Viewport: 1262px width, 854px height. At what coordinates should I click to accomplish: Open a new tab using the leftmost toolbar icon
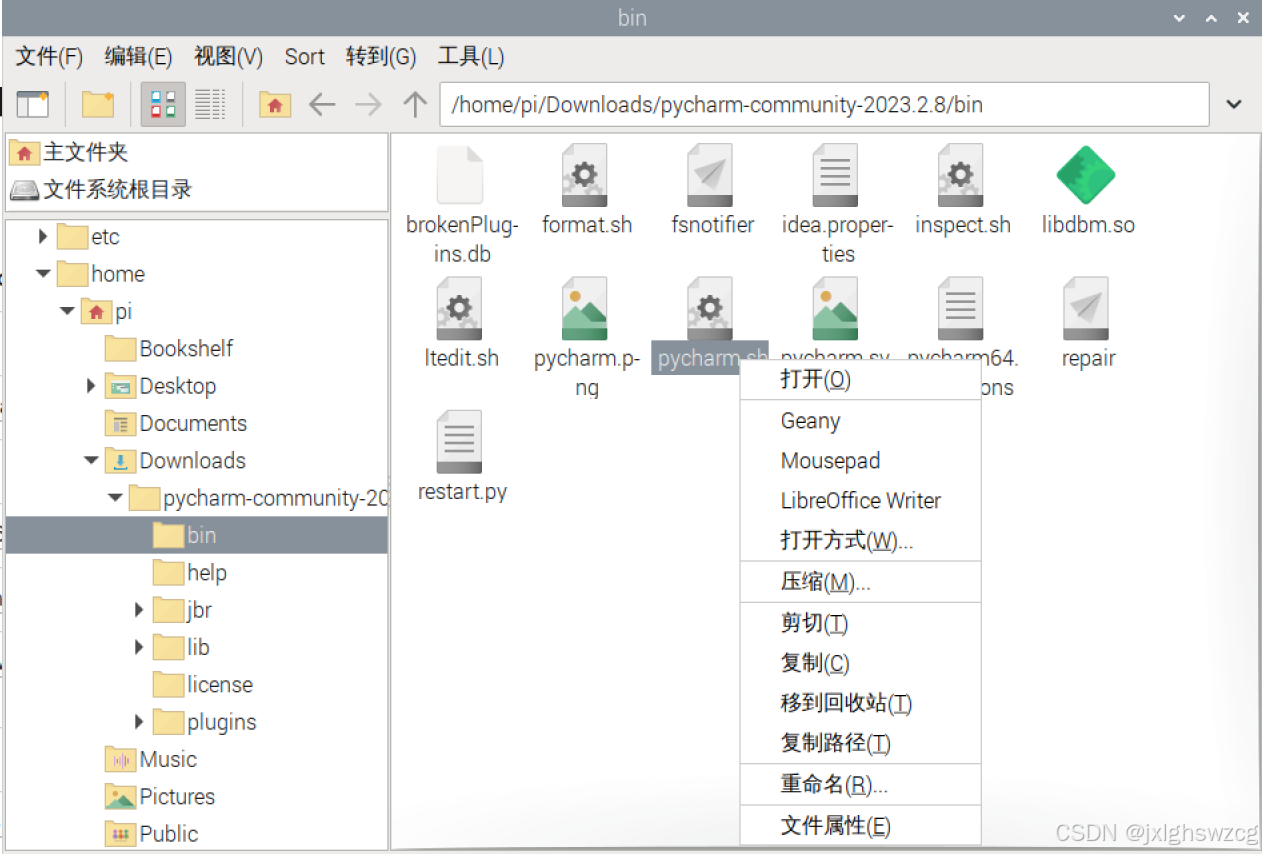[x=31, y=103]
